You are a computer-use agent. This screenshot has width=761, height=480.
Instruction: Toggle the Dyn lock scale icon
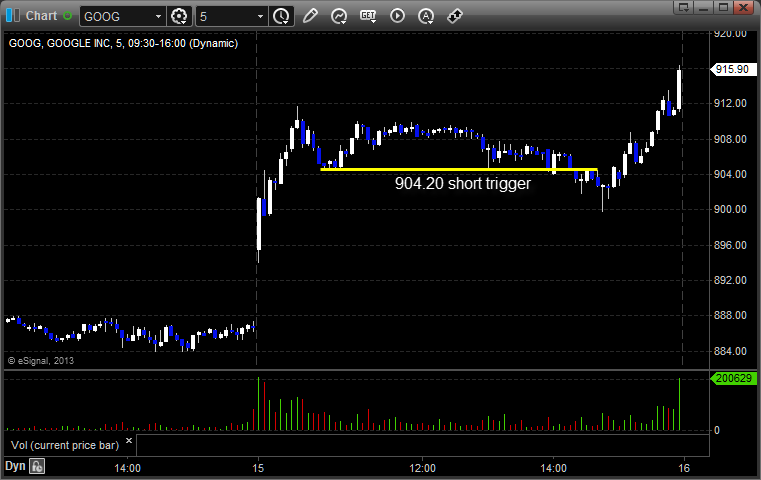coord(37,466)
